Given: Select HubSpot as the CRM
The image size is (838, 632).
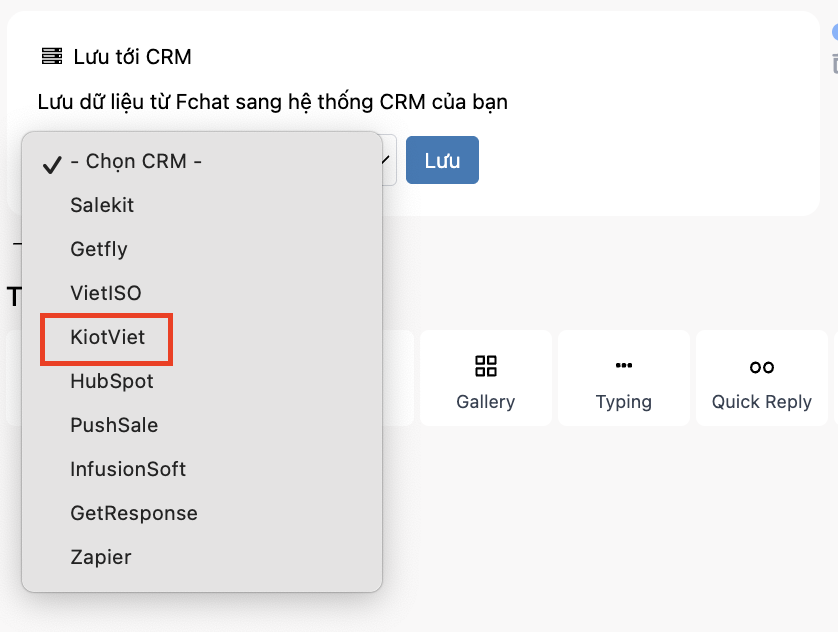Looking at the screenshot, I should pos(201,381).
